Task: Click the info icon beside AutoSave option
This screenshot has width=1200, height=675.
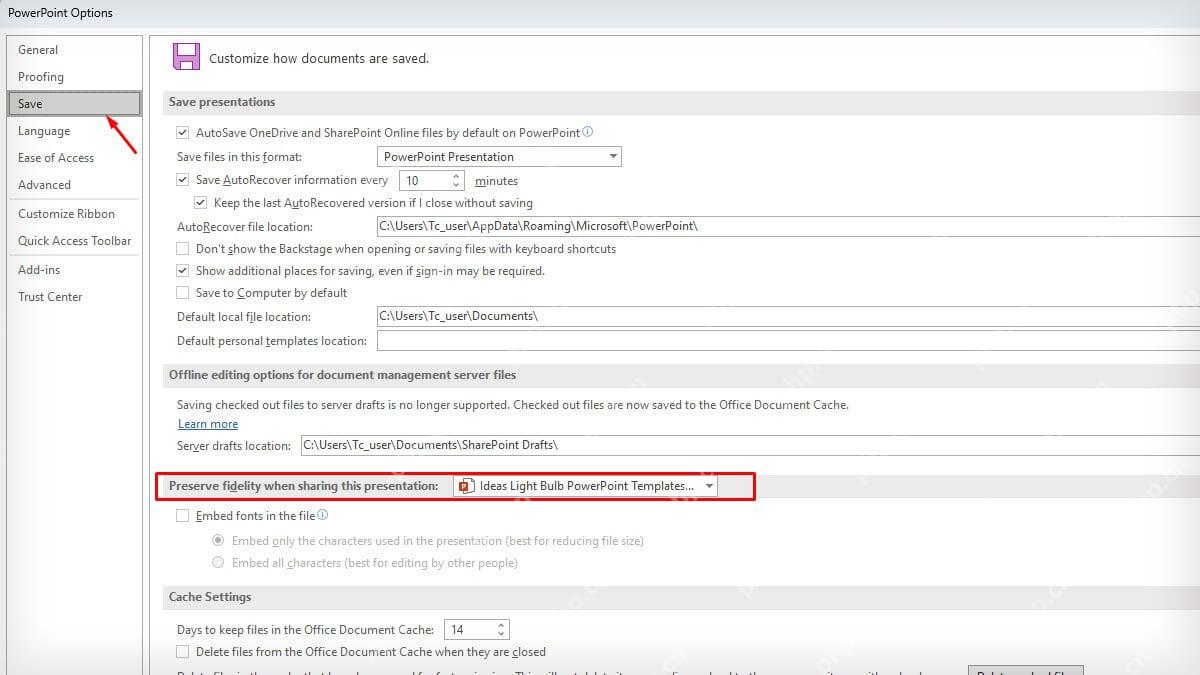Action: point(588,132)
